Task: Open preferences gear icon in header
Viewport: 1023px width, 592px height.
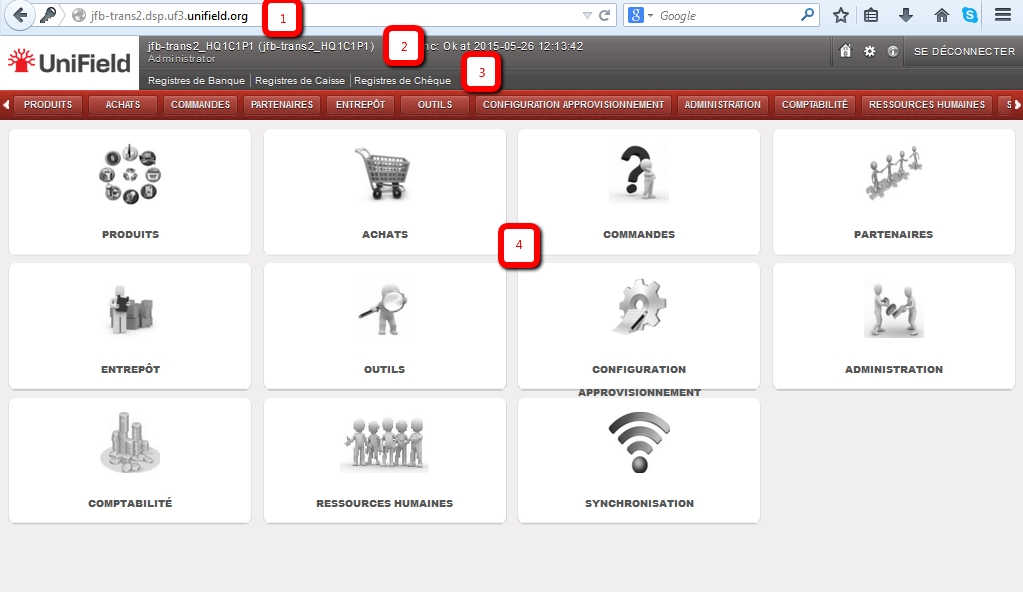Action: tap(869, 51)
